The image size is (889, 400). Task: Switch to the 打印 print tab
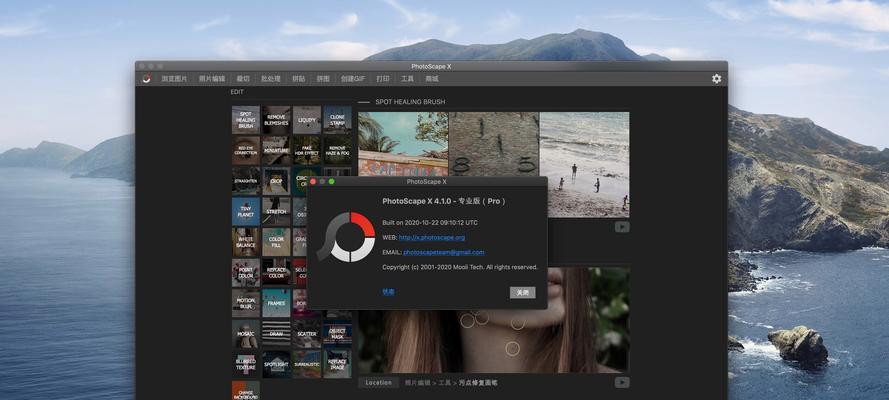coord(383,79)
